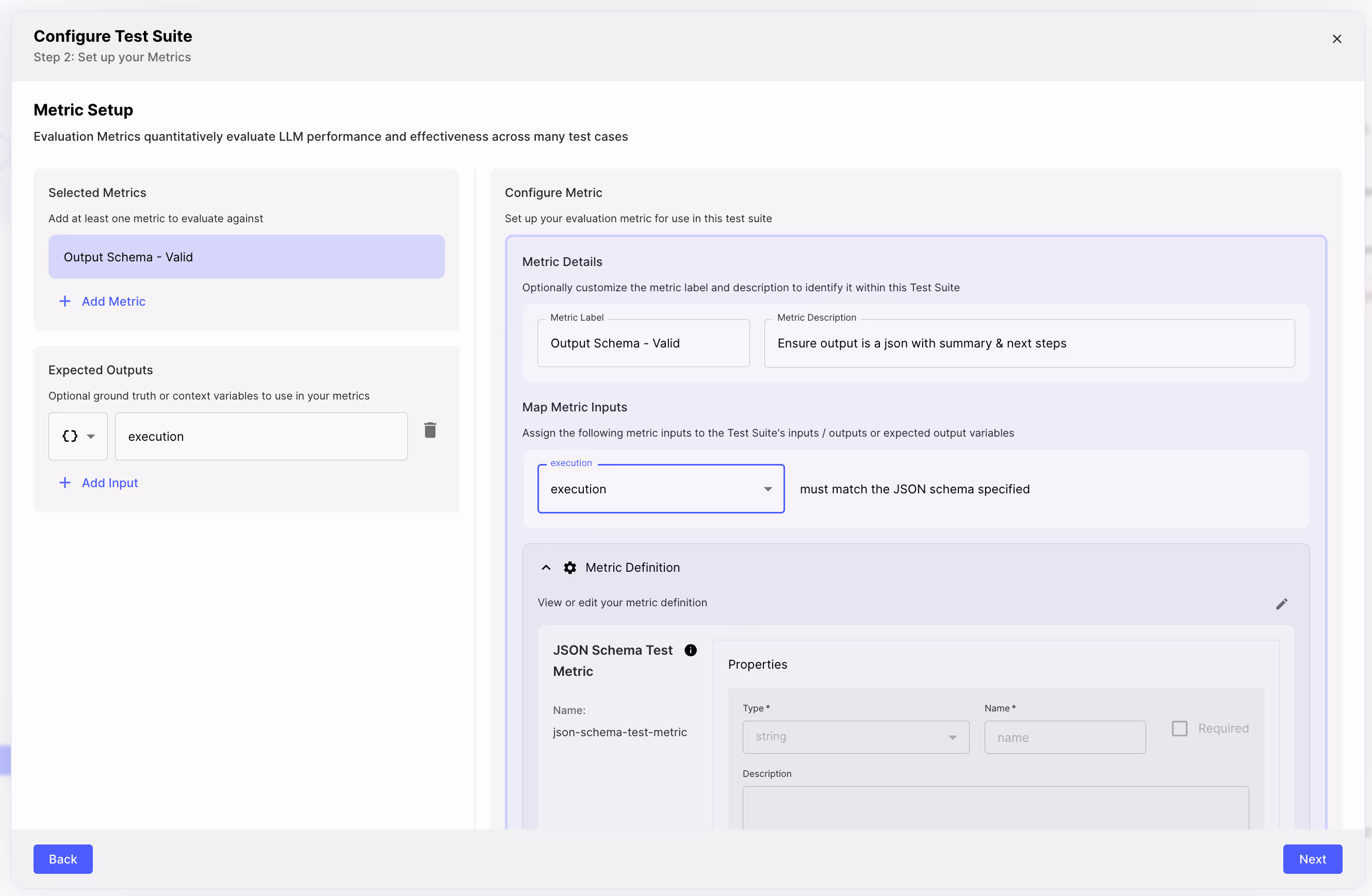1372x896 pixels.
Task: Click the pencil edit metric definition icon
Action: point(1281,604)
